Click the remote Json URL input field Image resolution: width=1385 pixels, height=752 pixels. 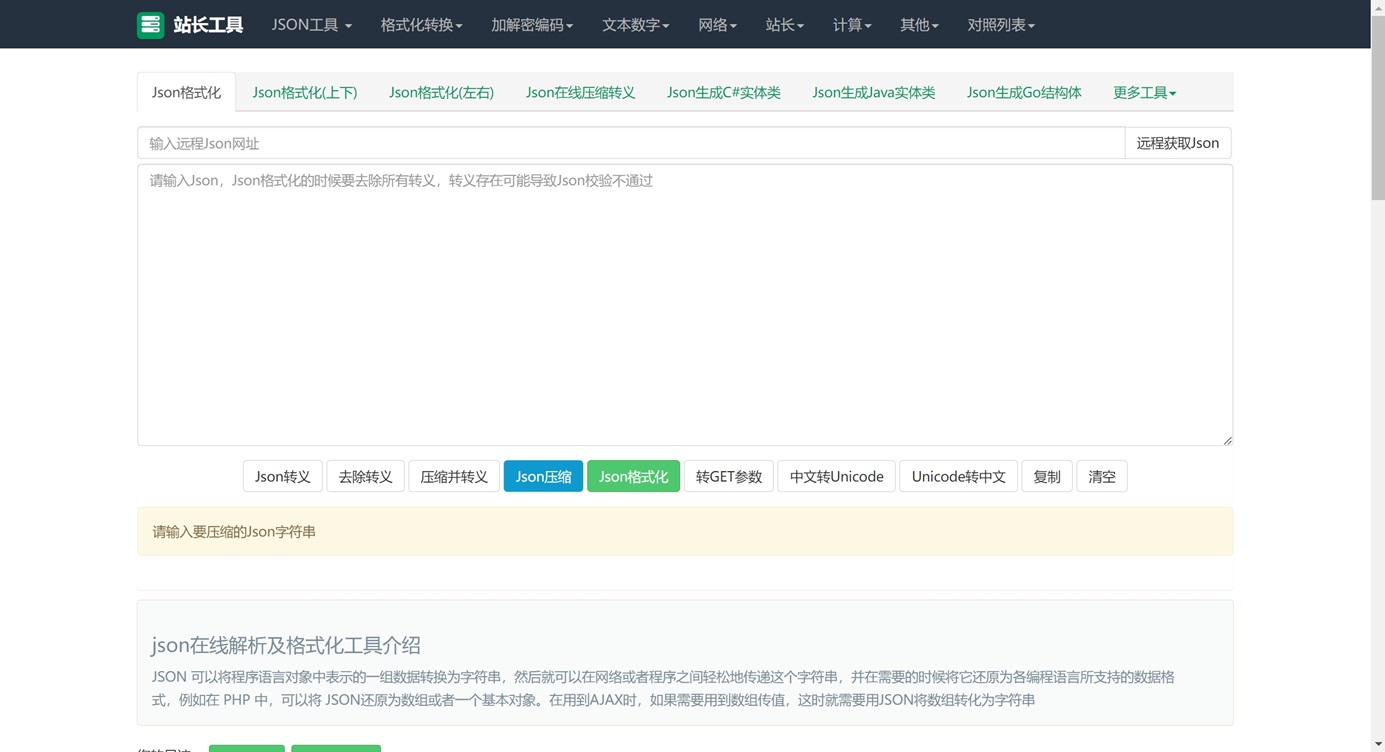[600, 143]
